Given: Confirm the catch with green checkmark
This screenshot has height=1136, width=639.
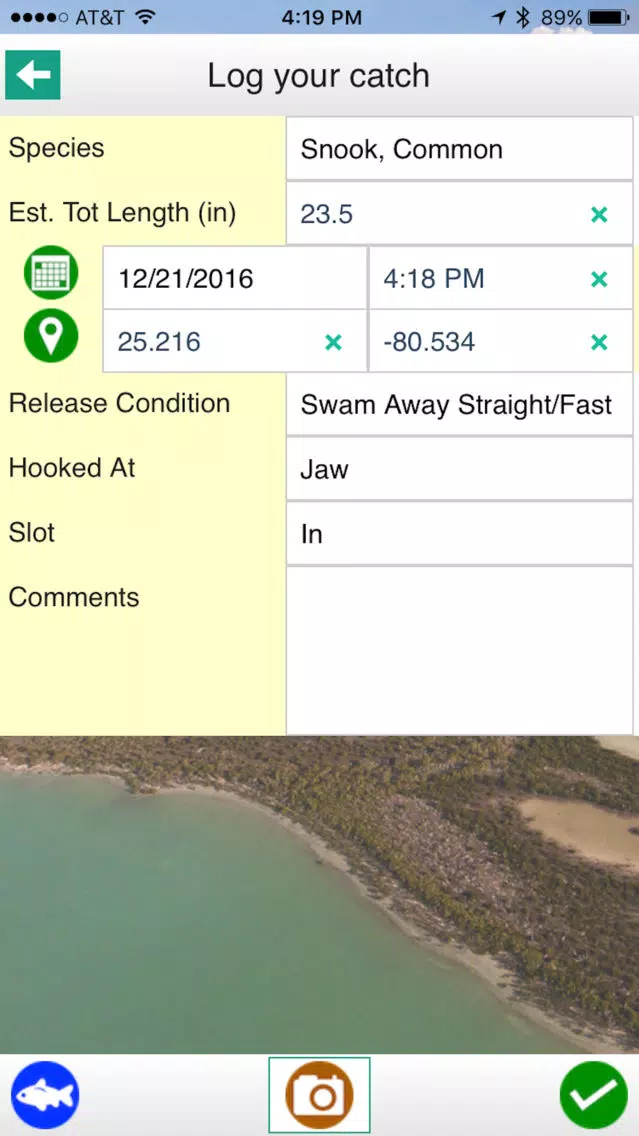Looking at the screenshot, I should tap(594, 1095).
